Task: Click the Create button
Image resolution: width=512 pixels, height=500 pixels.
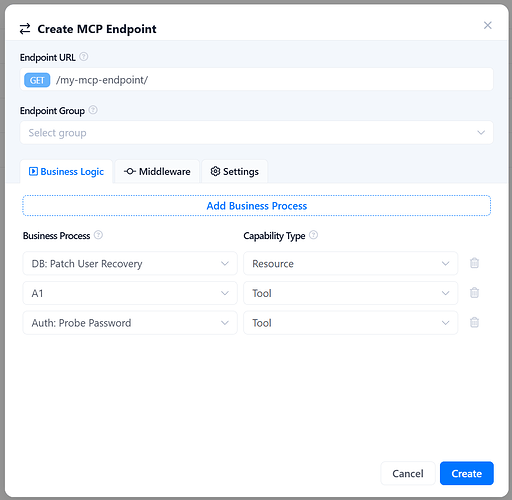Action: point(466,473)
